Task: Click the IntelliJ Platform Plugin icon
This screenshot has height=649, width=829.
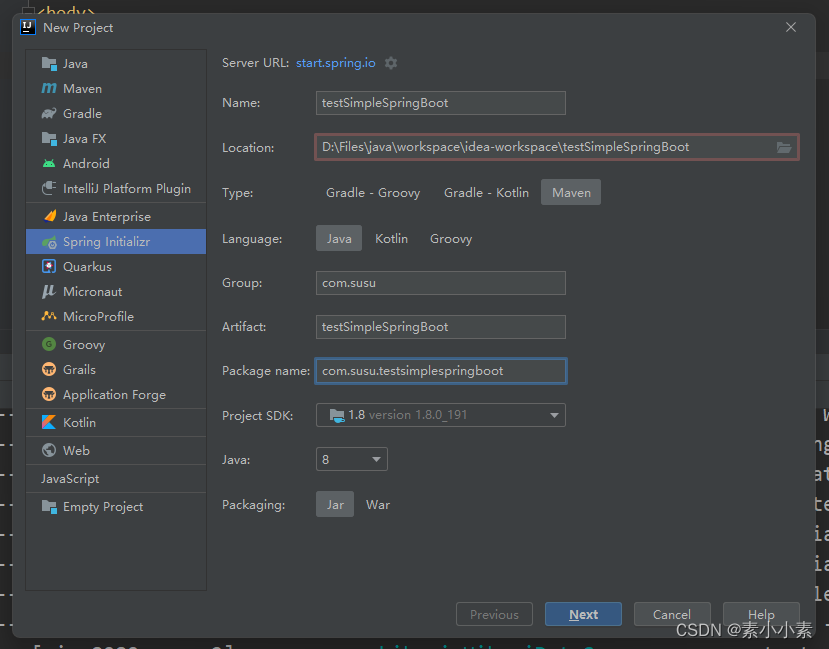Action: [49, 188]
